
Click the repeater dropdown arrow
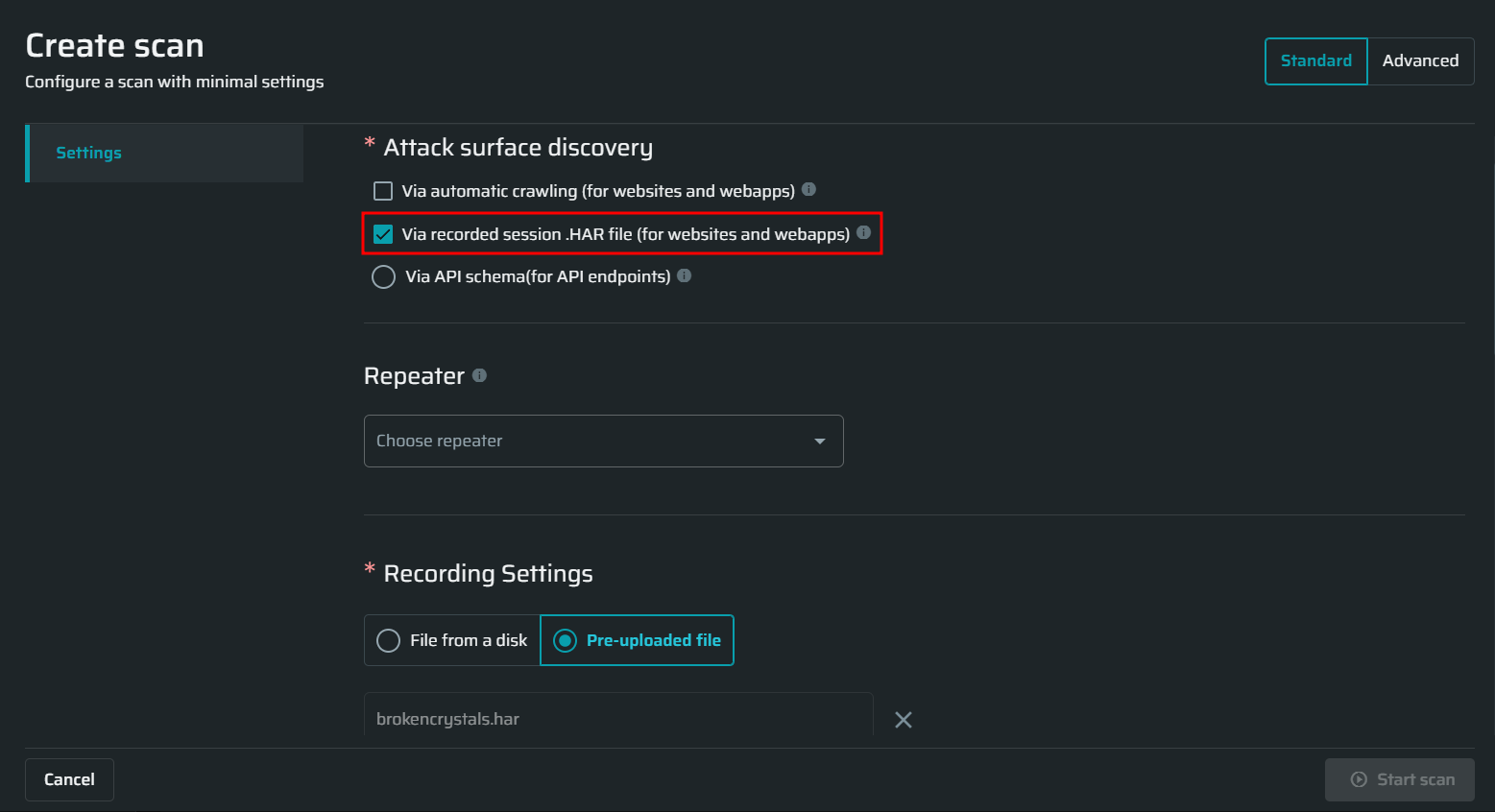(x=820, y=442)
